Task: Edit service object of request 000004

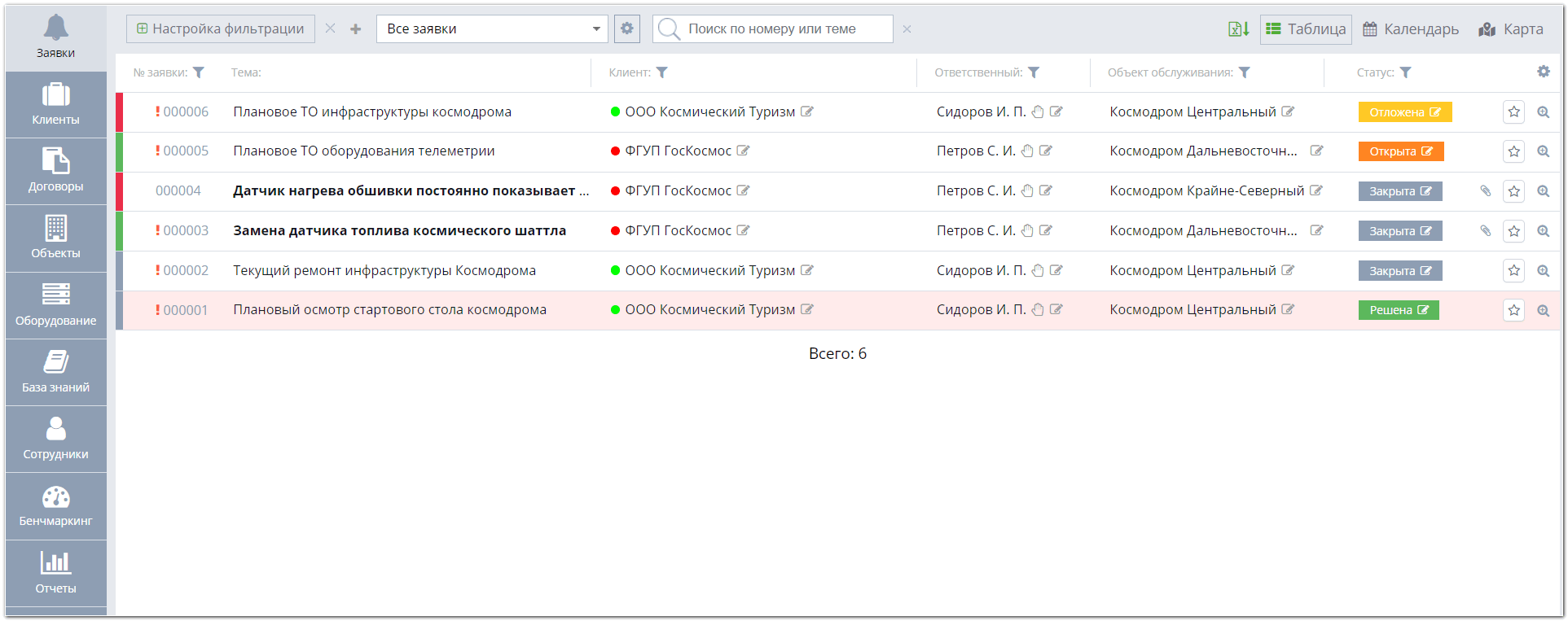Action: pos(1316,190)
